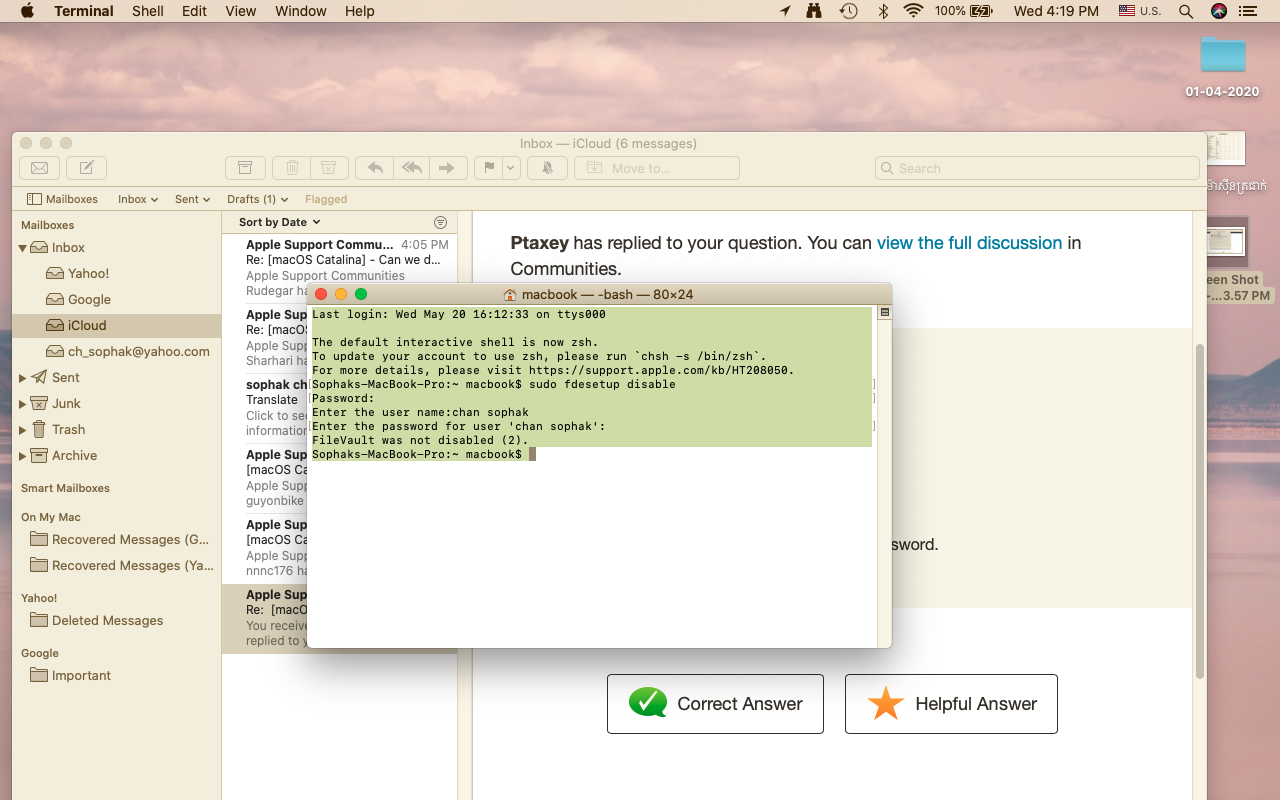Open Time Machine menu bar icon
This screenshot has height=800, width=1280.
coord(849,11)
